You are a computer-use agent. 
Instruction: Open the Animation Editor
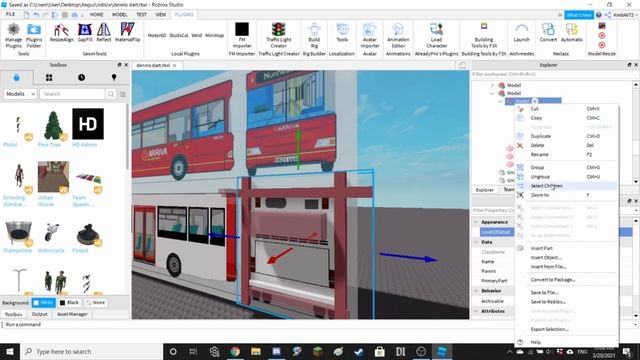(x=398, y=35)
